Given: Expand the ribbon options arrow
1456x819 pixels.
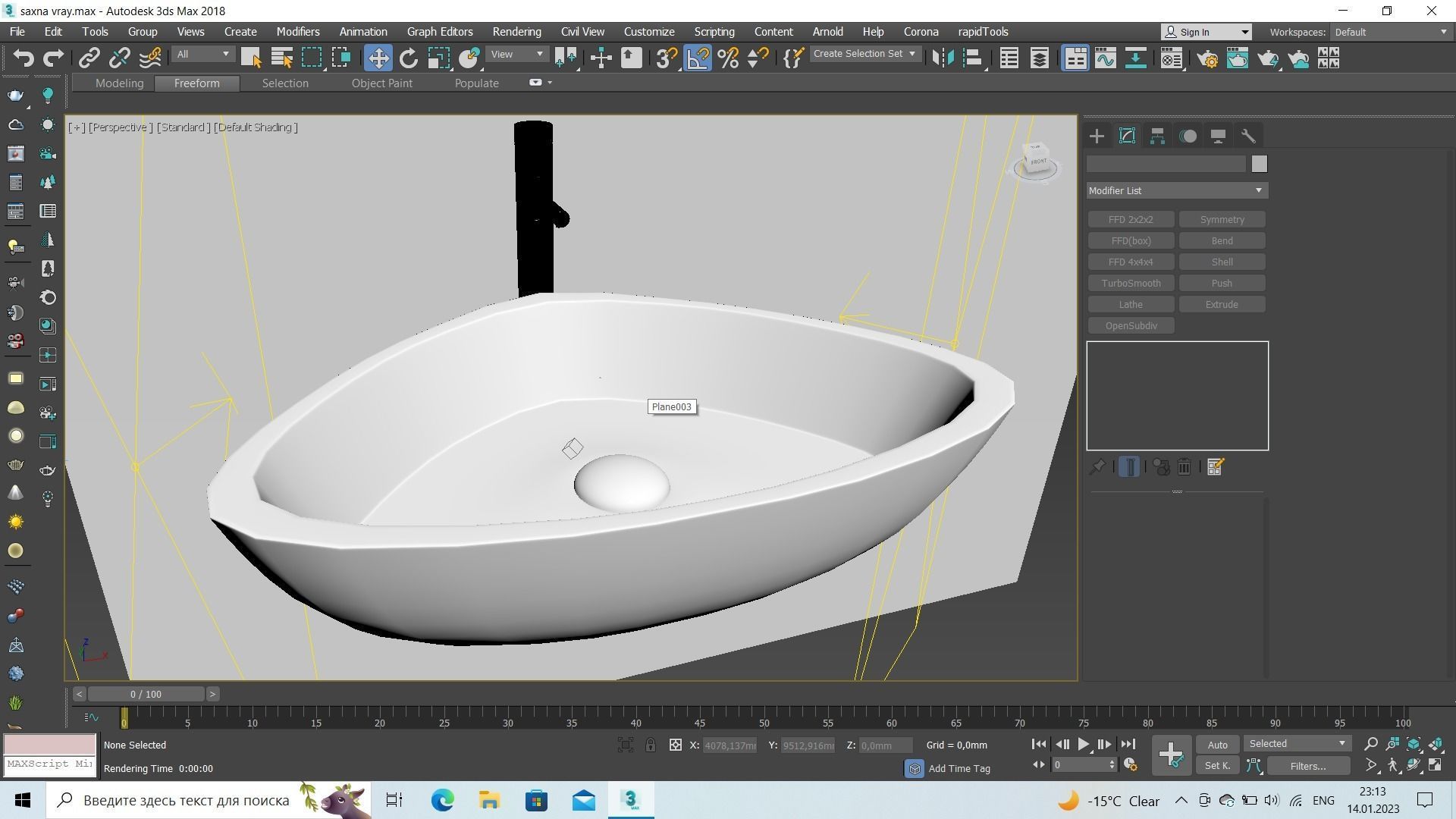Looking at the screenshot, I should pyautogui.click(x=550, y=83).
